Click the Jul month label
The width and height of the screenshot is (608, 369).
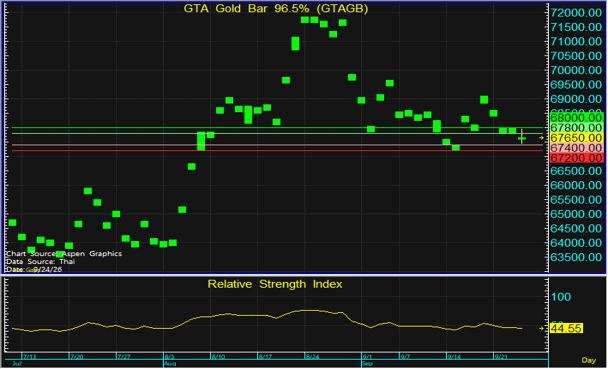(x=17, y=364)
